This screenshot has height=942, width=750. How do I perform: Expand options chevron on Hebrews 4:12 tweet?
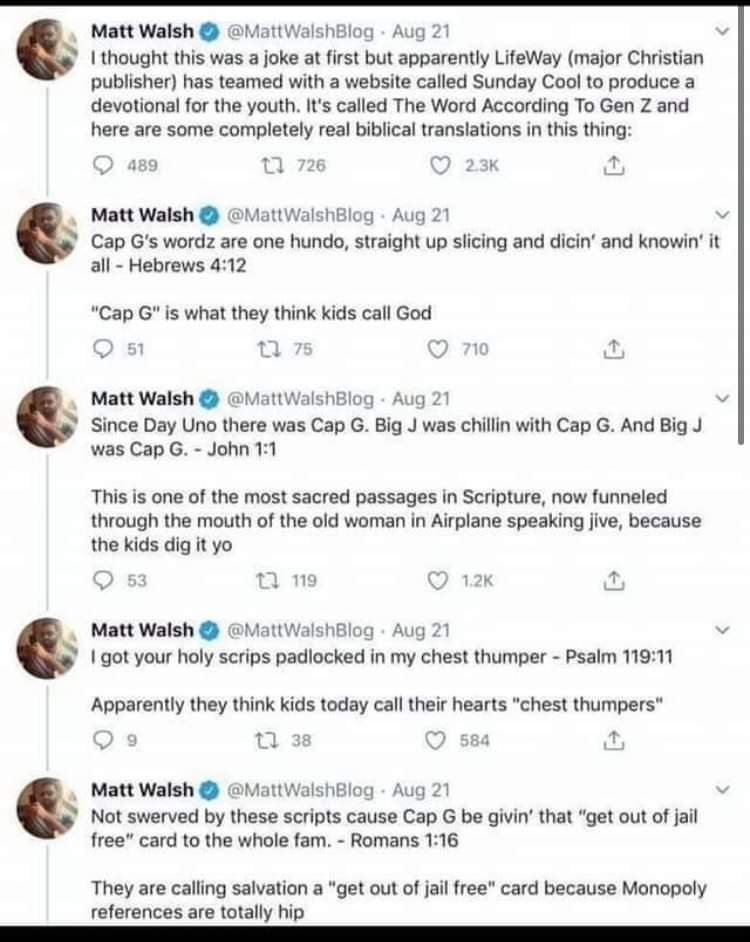tap(724, 215)
